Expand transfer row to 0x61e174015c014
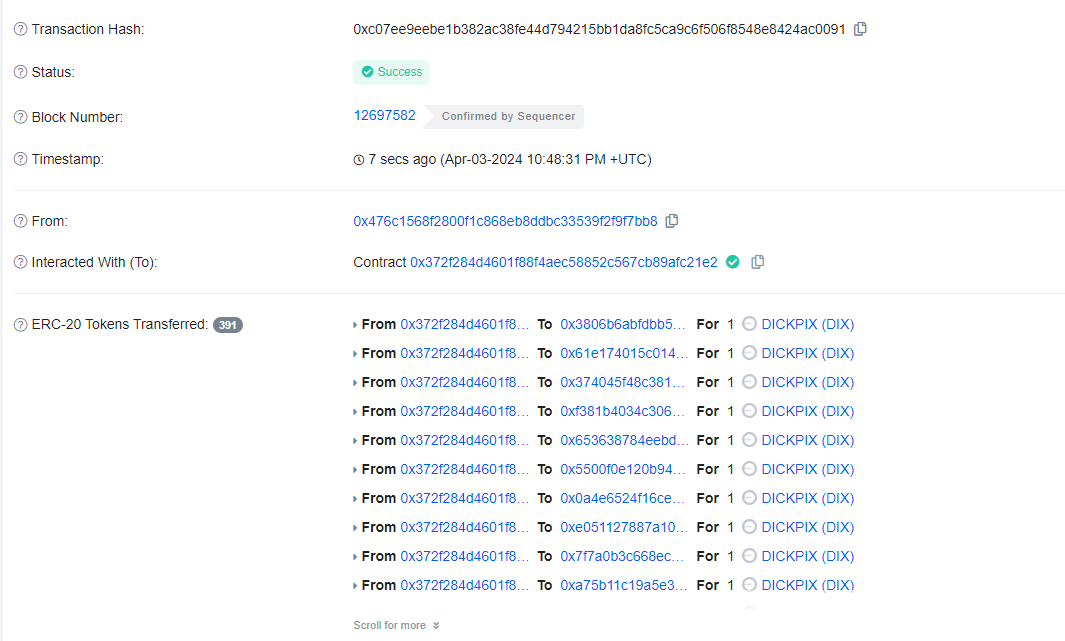 (x=355, y=354)
